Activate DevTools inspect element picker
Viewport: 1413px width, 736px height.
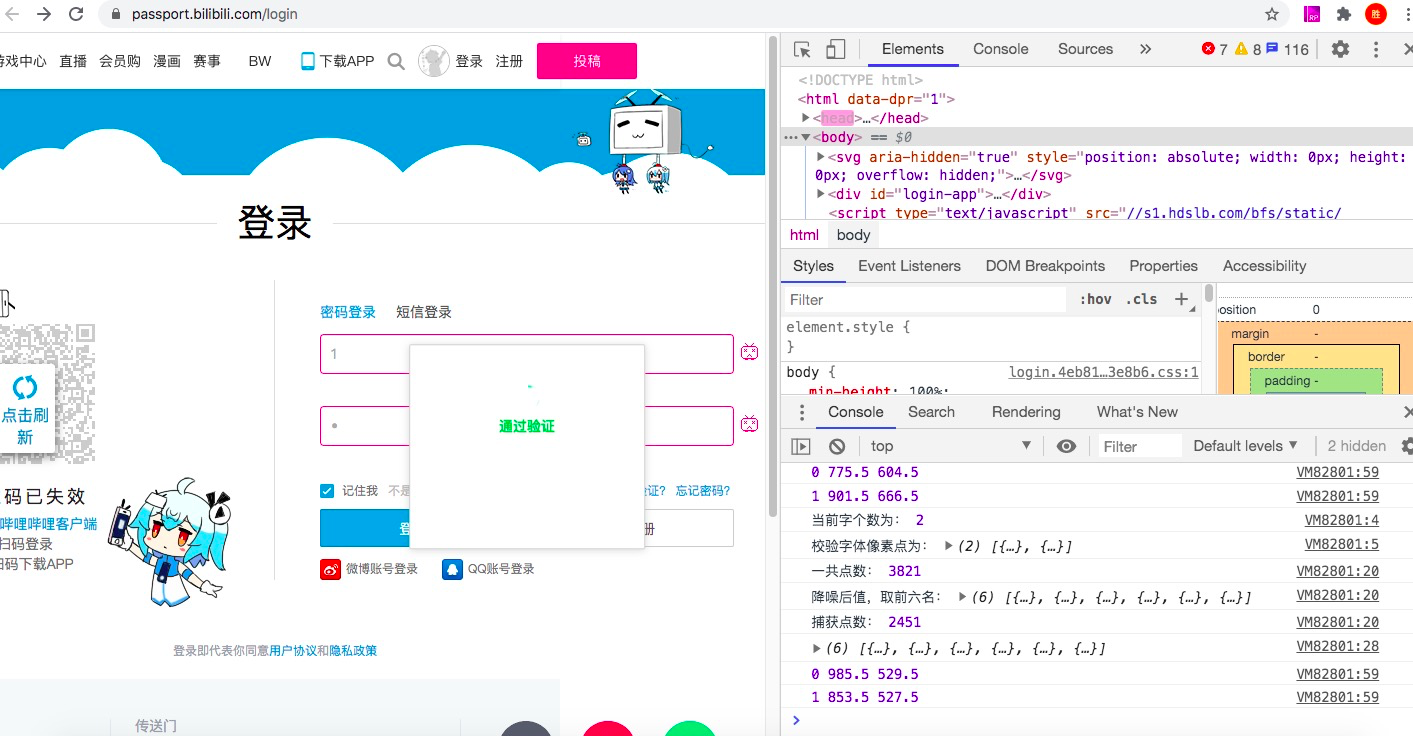pos(802,49)
